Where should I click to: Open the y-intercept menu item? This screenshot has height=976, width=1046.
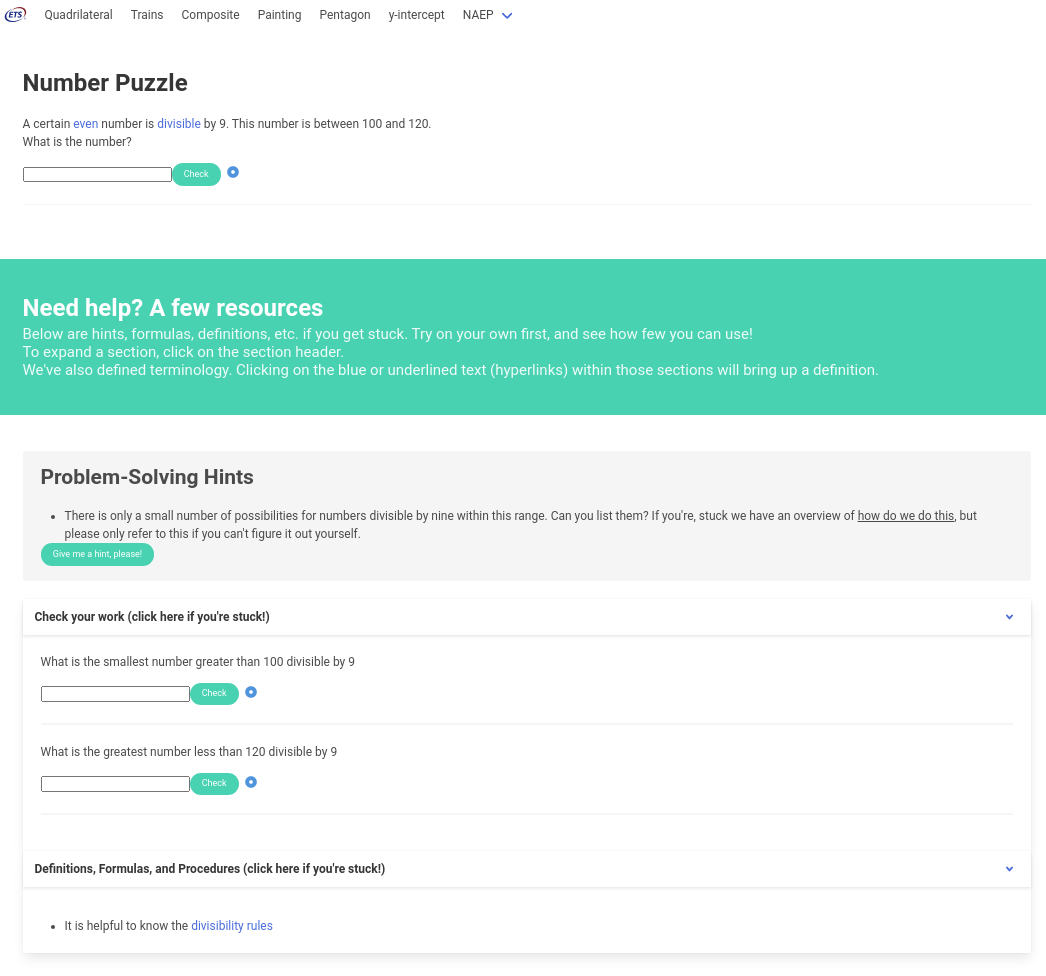click(x=416, y=15)
